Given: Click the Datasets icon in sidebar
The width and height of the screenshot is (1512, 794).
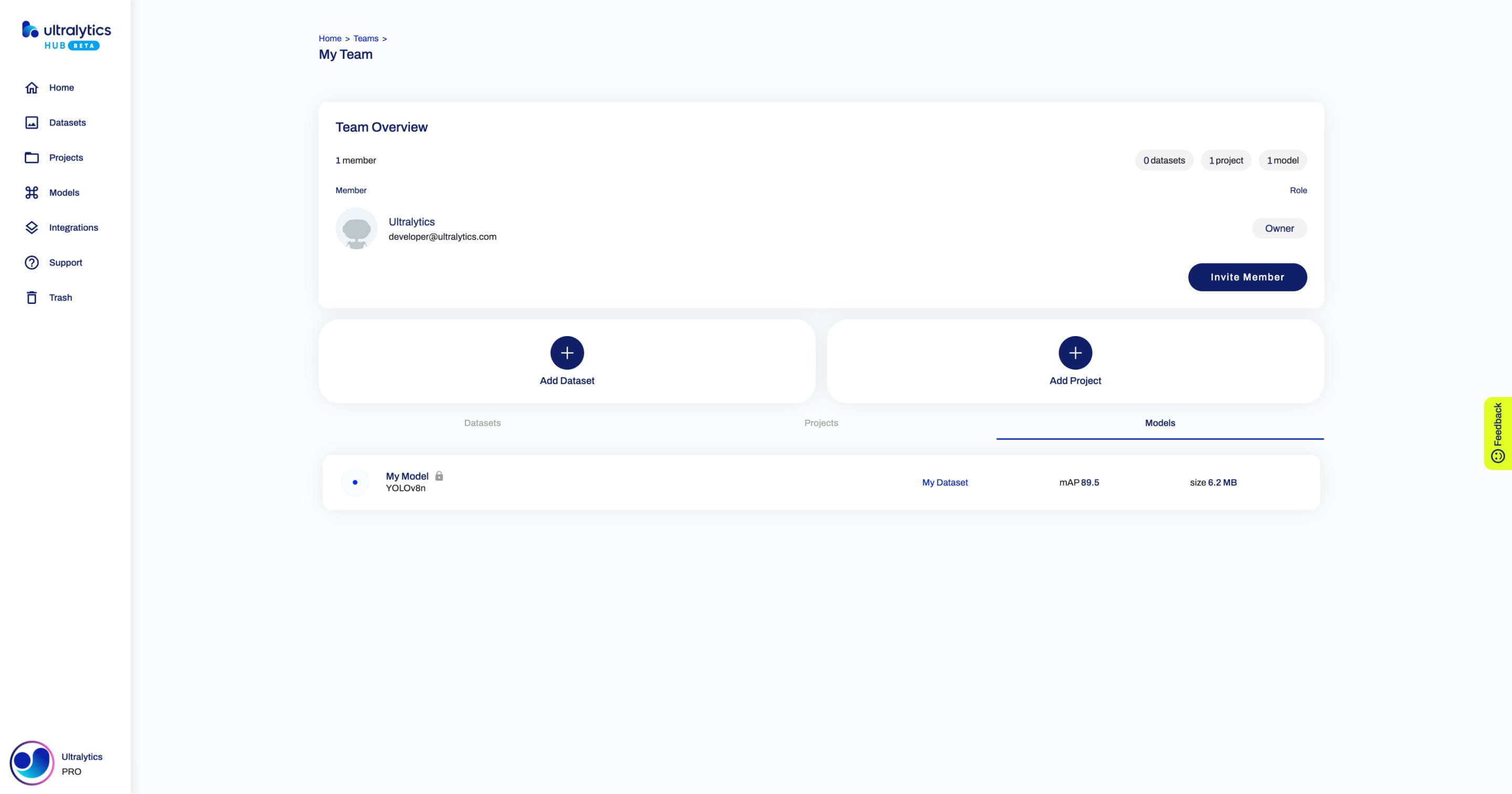Looking at the screenshot, I should [x=32, y=122].
